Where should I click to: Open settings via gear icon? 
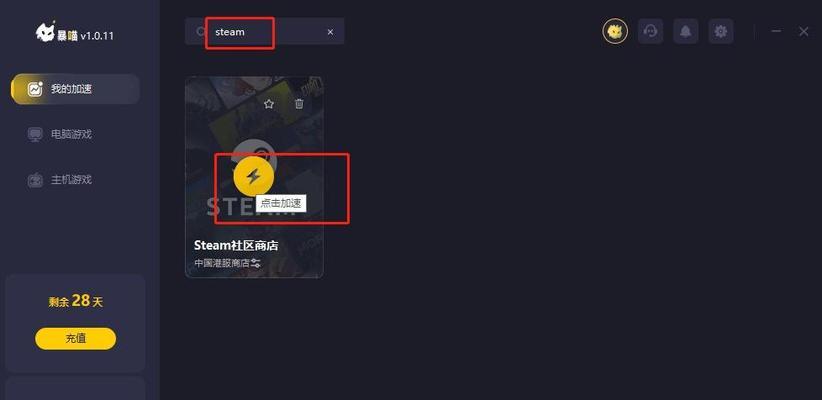[721, 31]
